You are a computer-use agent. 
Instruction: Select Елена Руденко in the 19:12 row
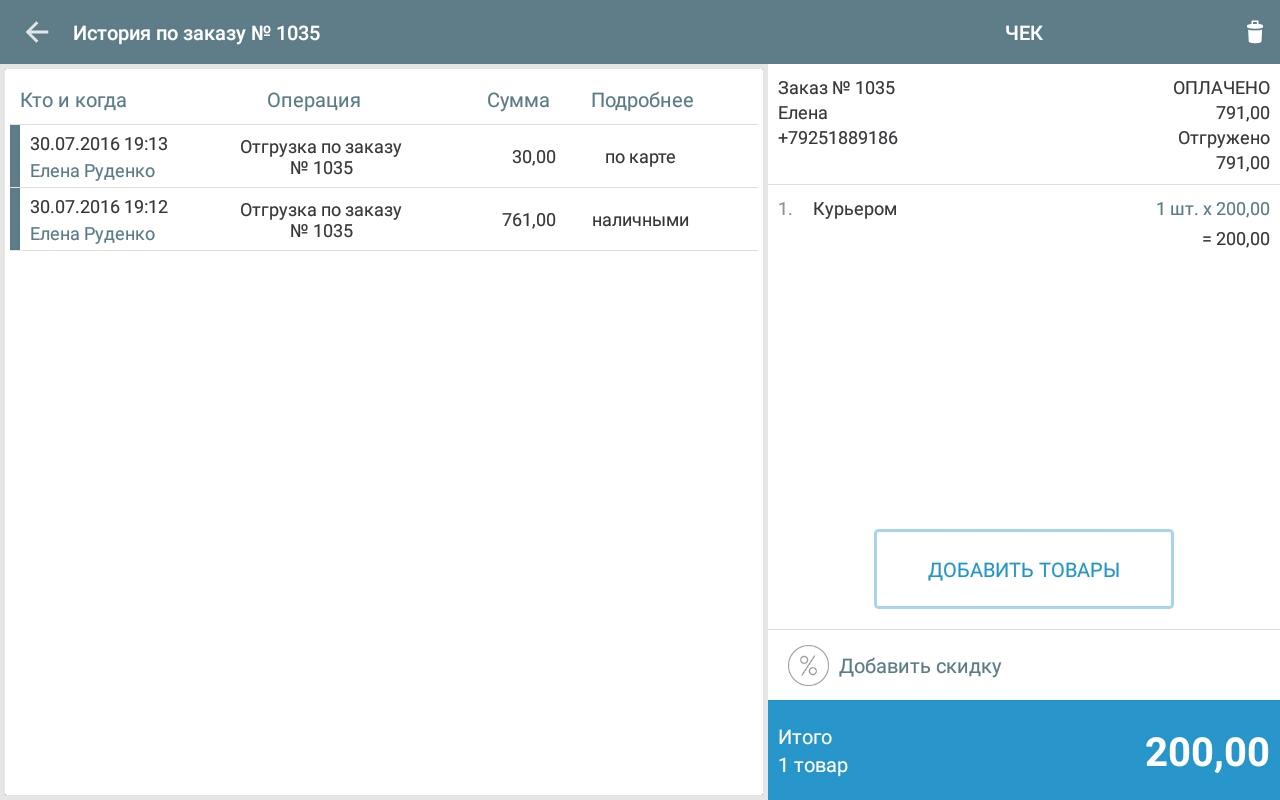[92, 234]
